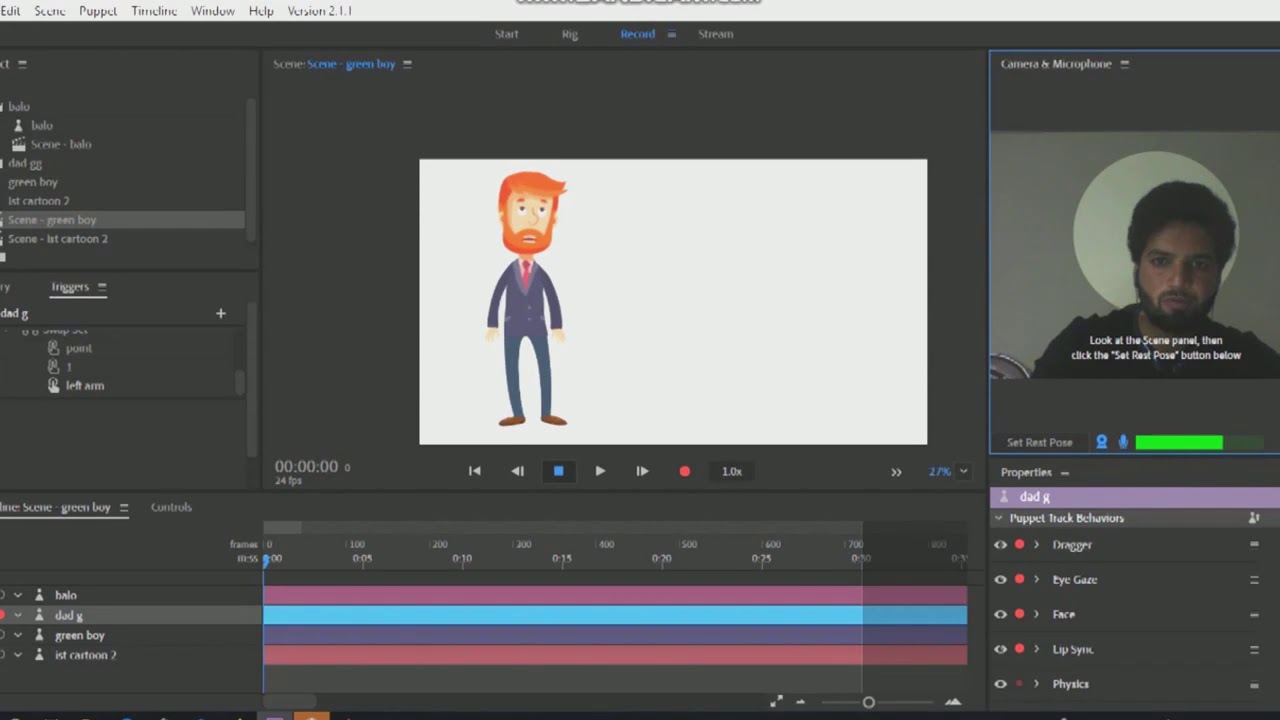1280x720 pixels.
Task: Toggle the camera input icon
Action: pos(1101,442)
